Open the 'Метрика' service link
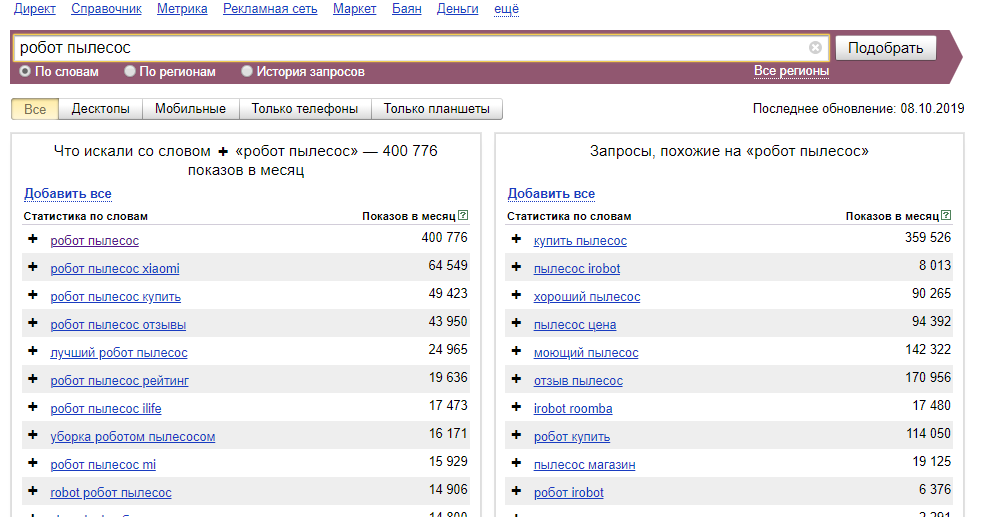 tap(182, 9)
